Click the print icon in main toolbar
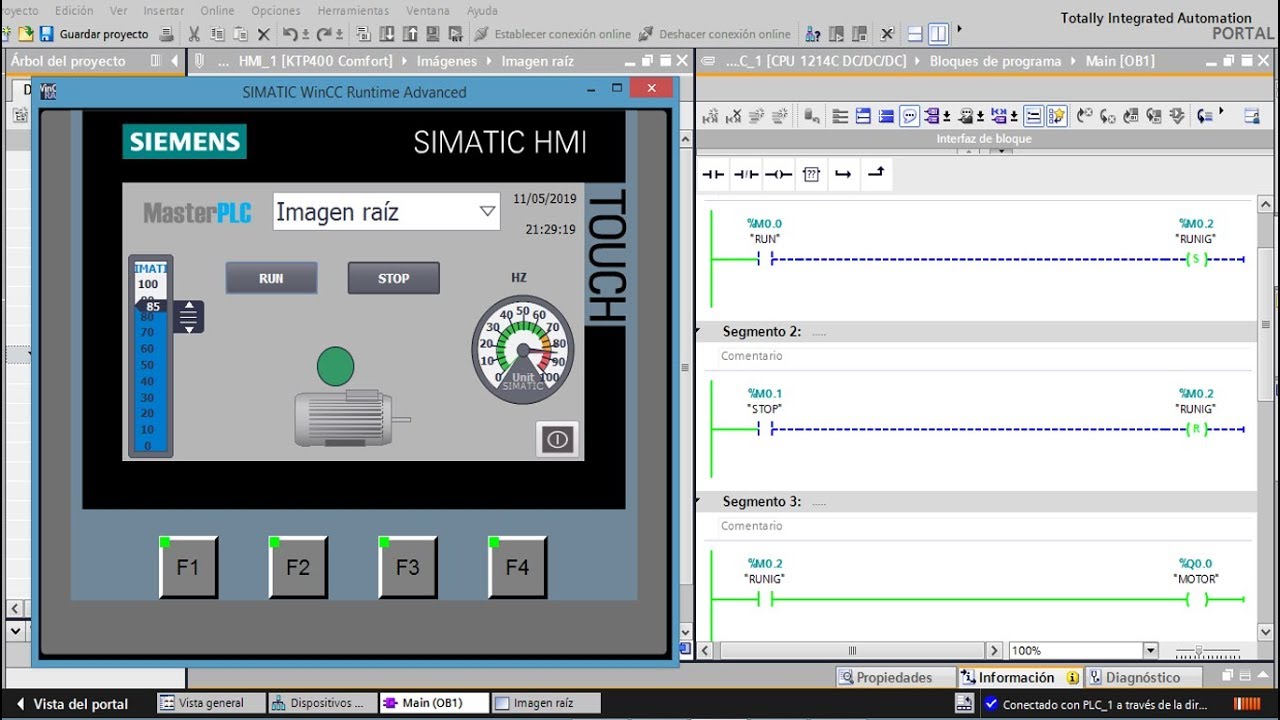Image resolution: width=1280 pixels, height=720 pixels. tap(166, 34)
